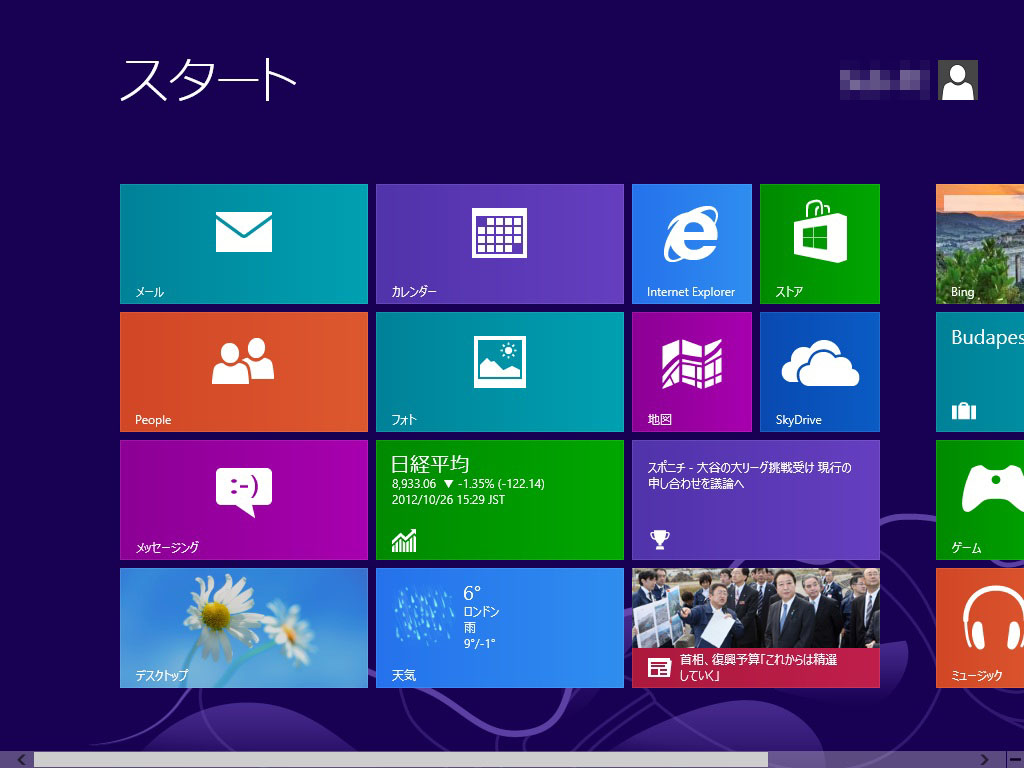
Task: Click the 6° temperature on weather tile
Action: [472, 593]
